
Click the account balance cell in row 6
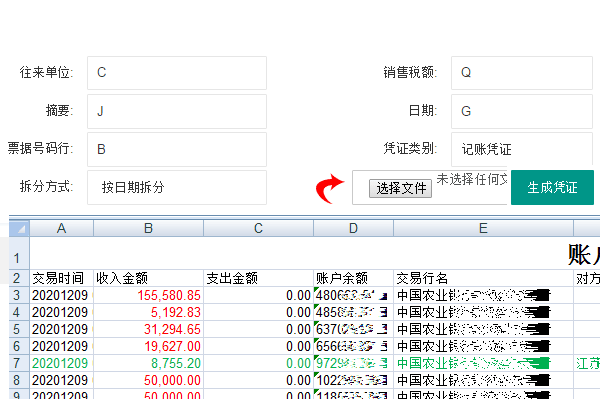point(353,346)
